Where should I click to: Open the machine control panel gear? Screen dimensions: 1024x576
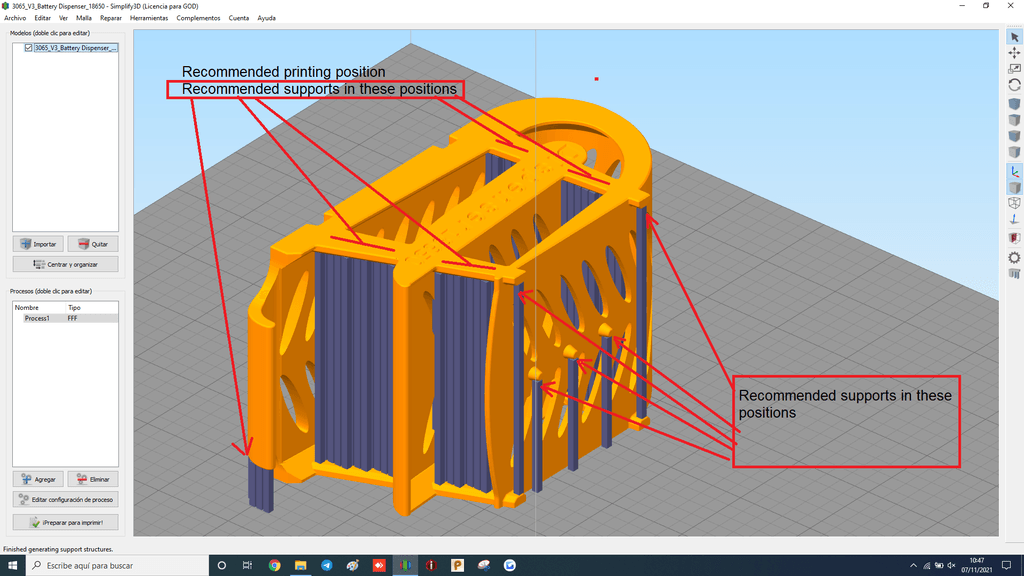pos(1014,257)
